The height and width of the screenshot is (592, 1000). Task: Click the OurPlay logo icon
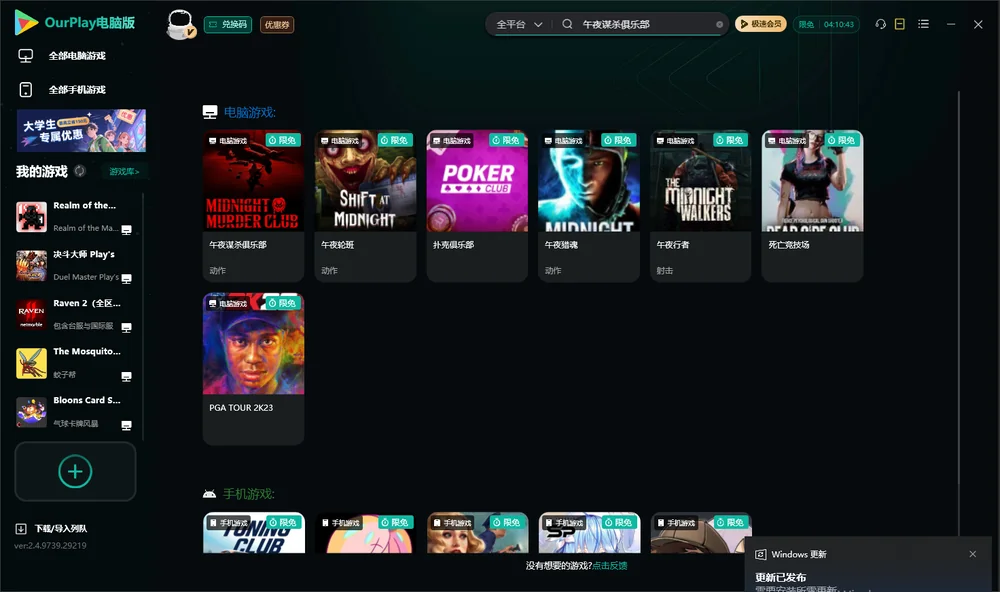(x=26, y=23)
